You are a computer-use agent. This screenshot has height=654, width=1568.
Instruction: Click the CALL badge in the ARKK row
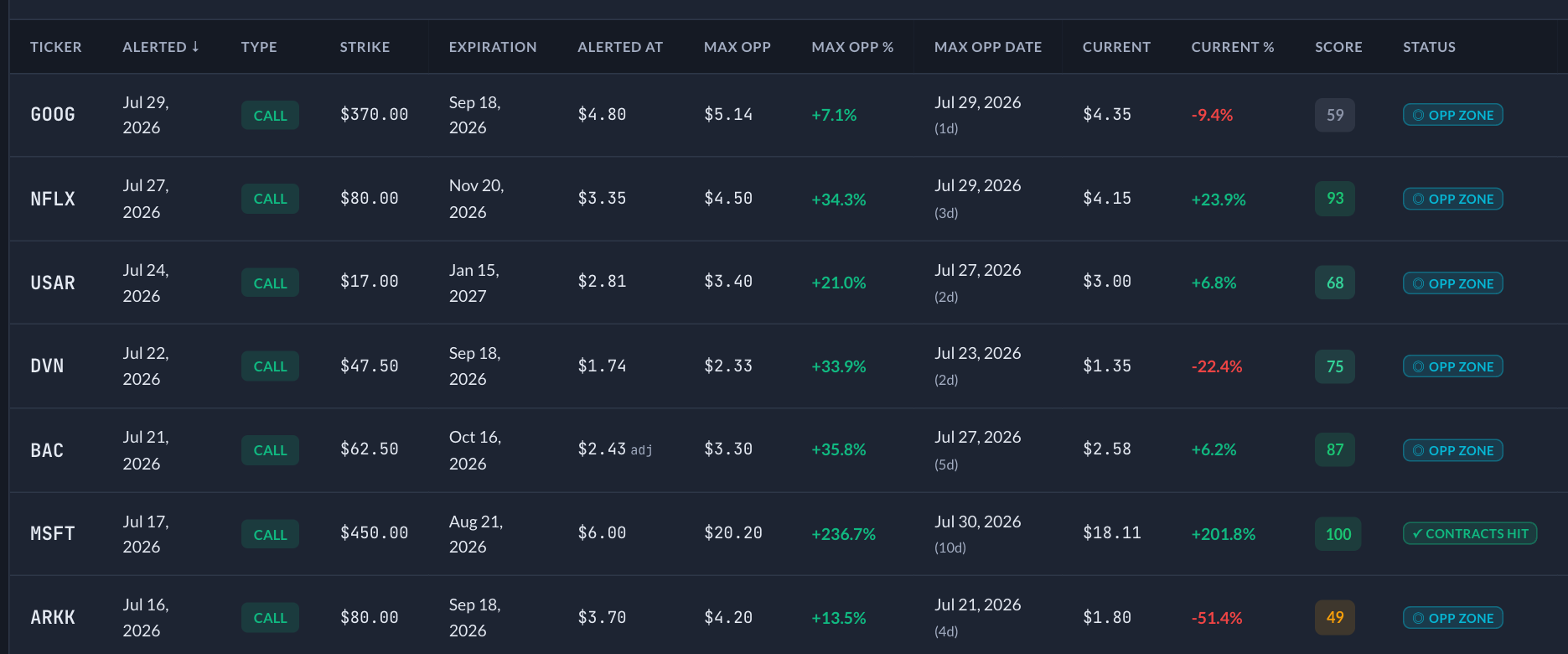(x=270, y=618)
